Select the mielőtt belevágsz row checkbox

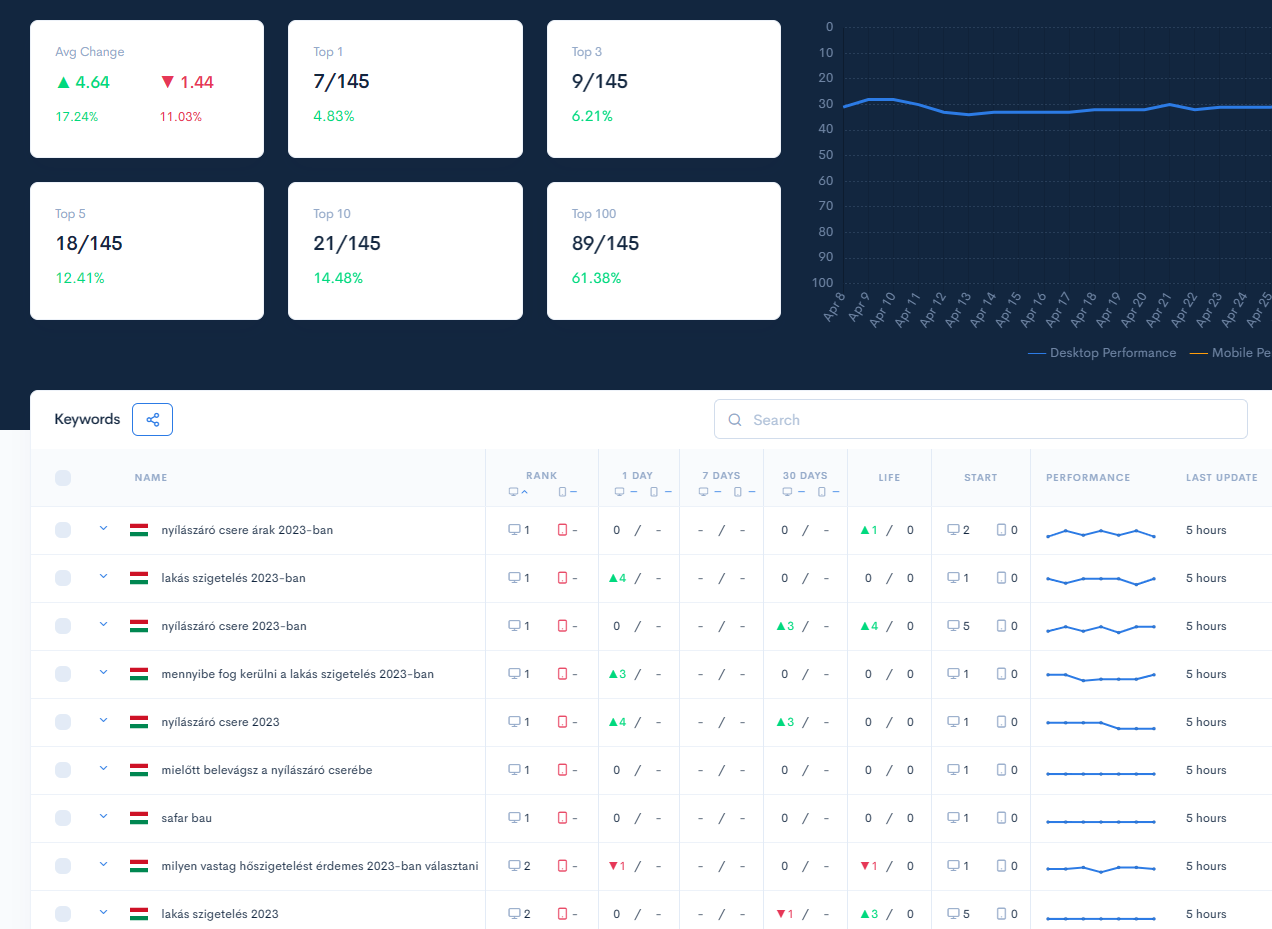(x=63, y=770)
